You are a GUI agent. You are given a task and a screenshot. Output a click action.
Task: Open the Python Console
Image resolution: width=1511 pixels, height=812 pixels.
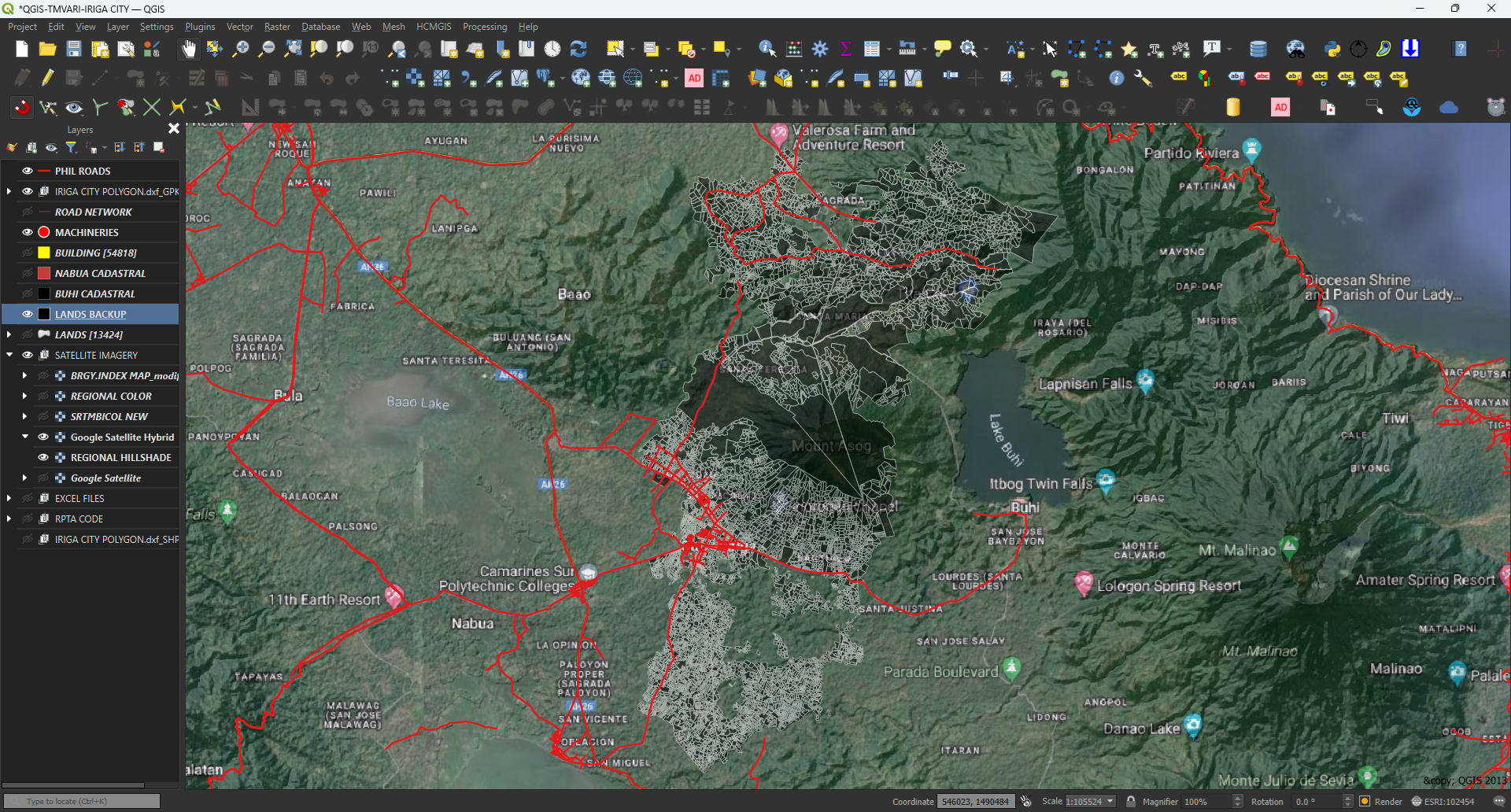click(x=1332, y=49)
